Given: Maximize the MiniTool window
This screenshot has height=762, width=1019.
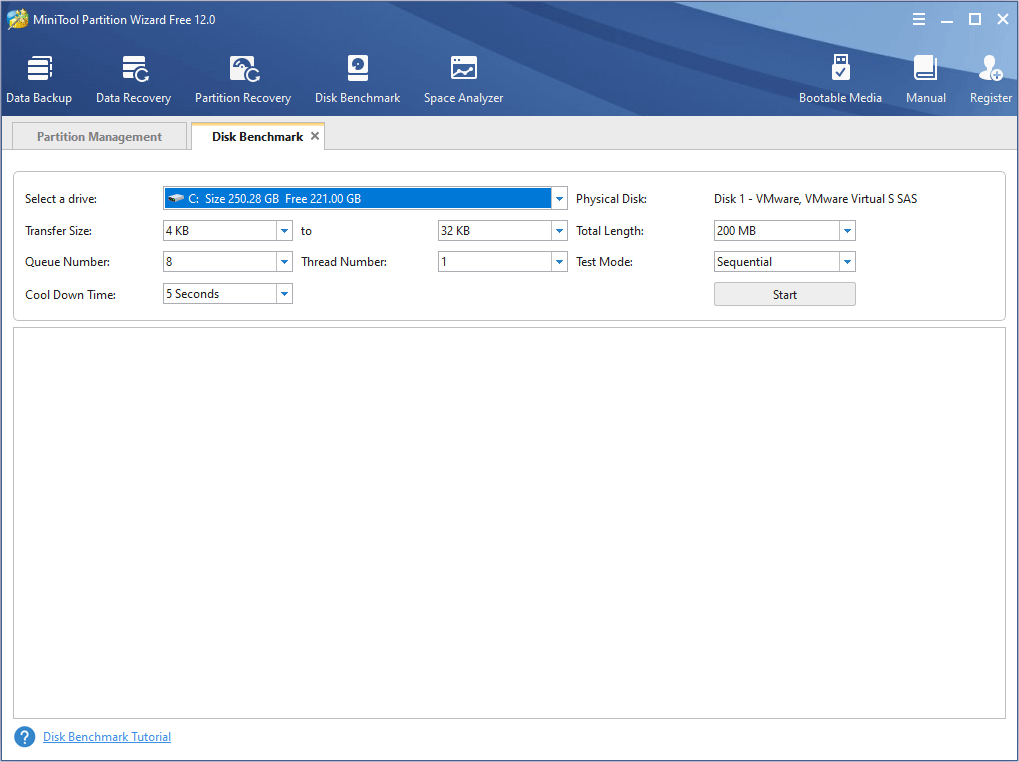Looking at the screenshot, I should coord(975,19).
